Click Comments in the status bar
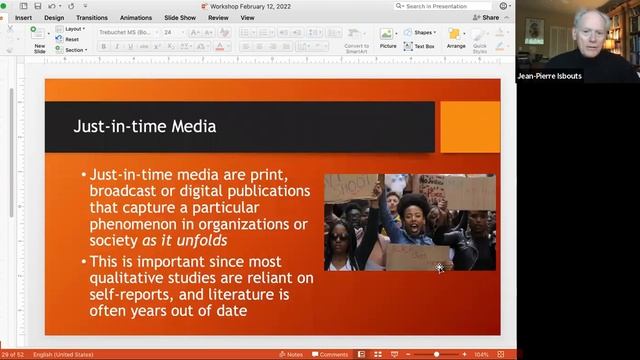Viewport: 640px width, 360px height. (330, 354)
